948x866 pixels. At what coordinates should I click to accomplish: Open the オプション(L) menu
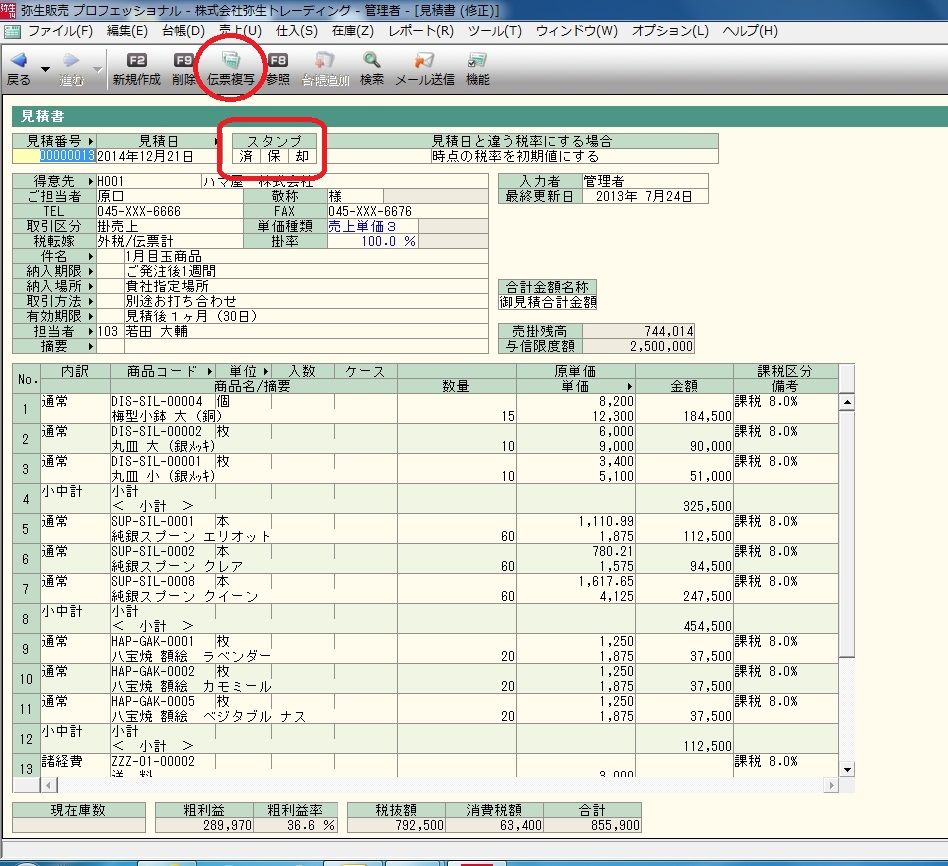coord(670,31)
